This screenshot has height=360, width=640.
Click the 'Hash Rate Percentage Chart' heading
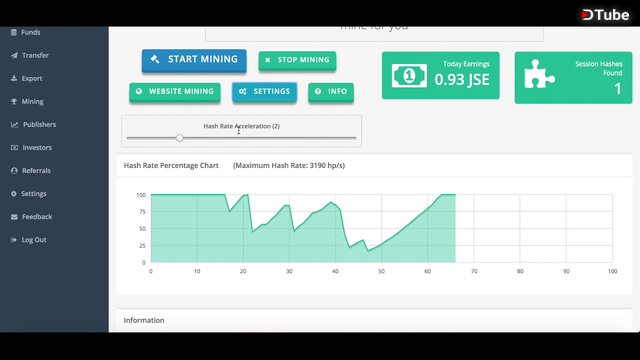point(171,166)
